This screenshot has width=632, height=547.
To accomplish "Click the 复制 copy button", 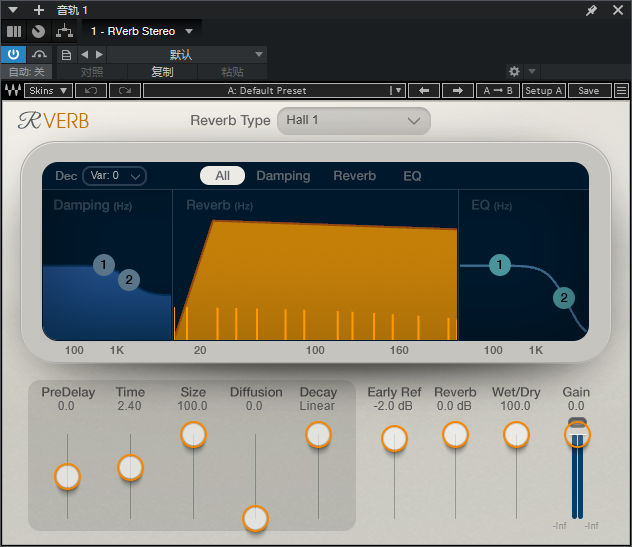I will point(162,72).
